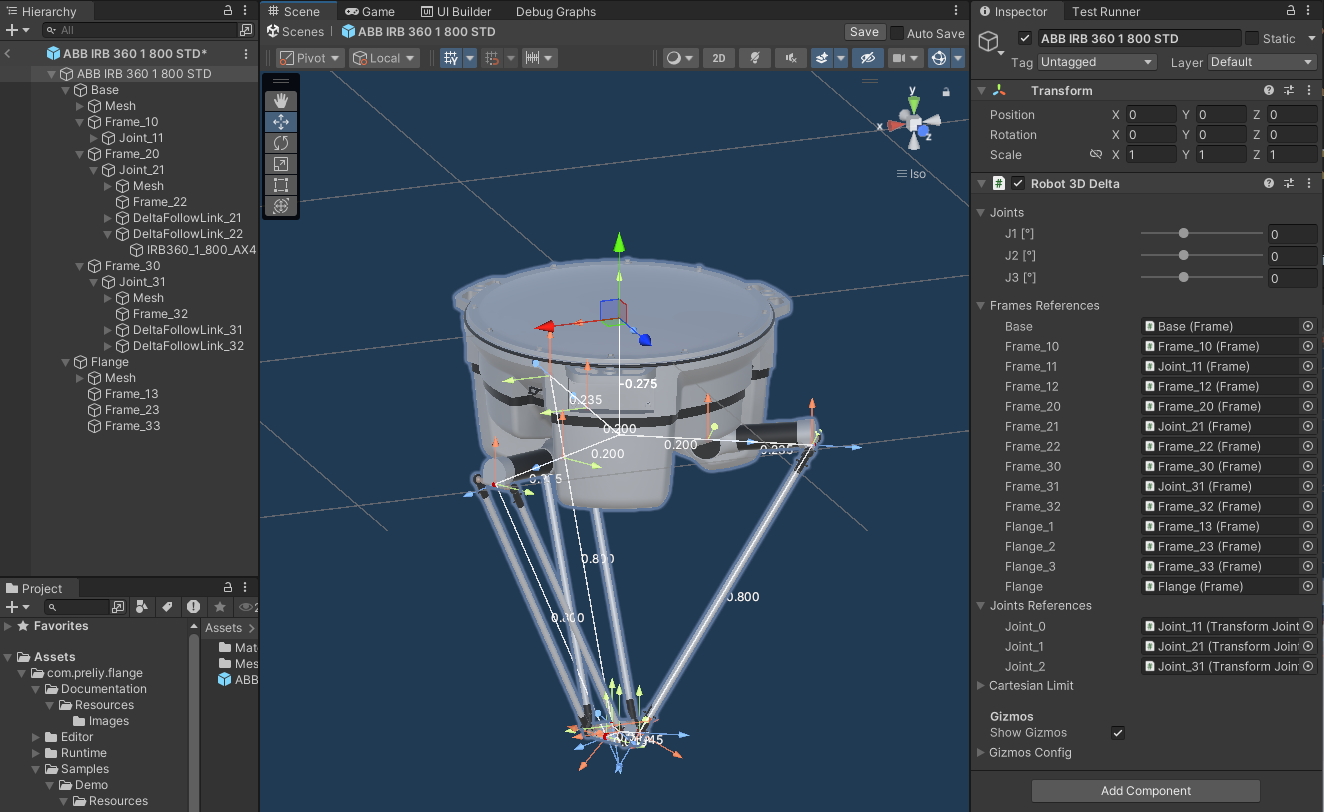Click the Project error filter icon
1324x812 pixels.
(x=193, y=606)
